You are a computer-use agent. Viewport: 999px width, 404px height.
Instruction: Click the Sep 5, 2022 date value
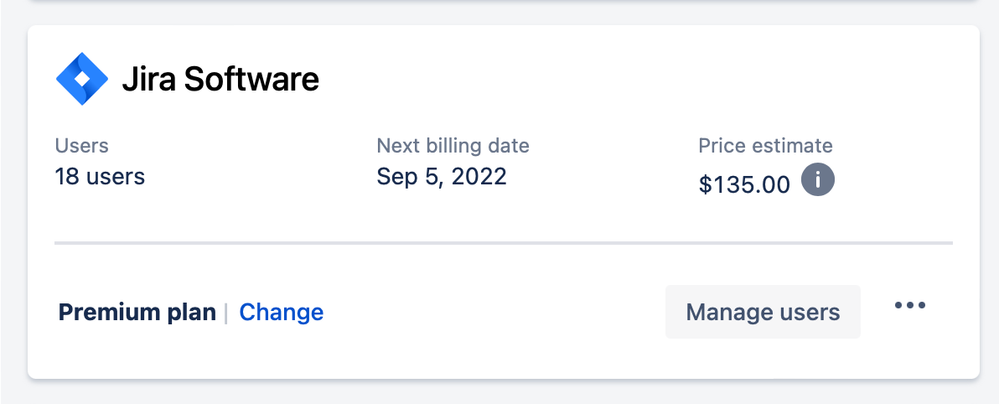click(442, 176)
